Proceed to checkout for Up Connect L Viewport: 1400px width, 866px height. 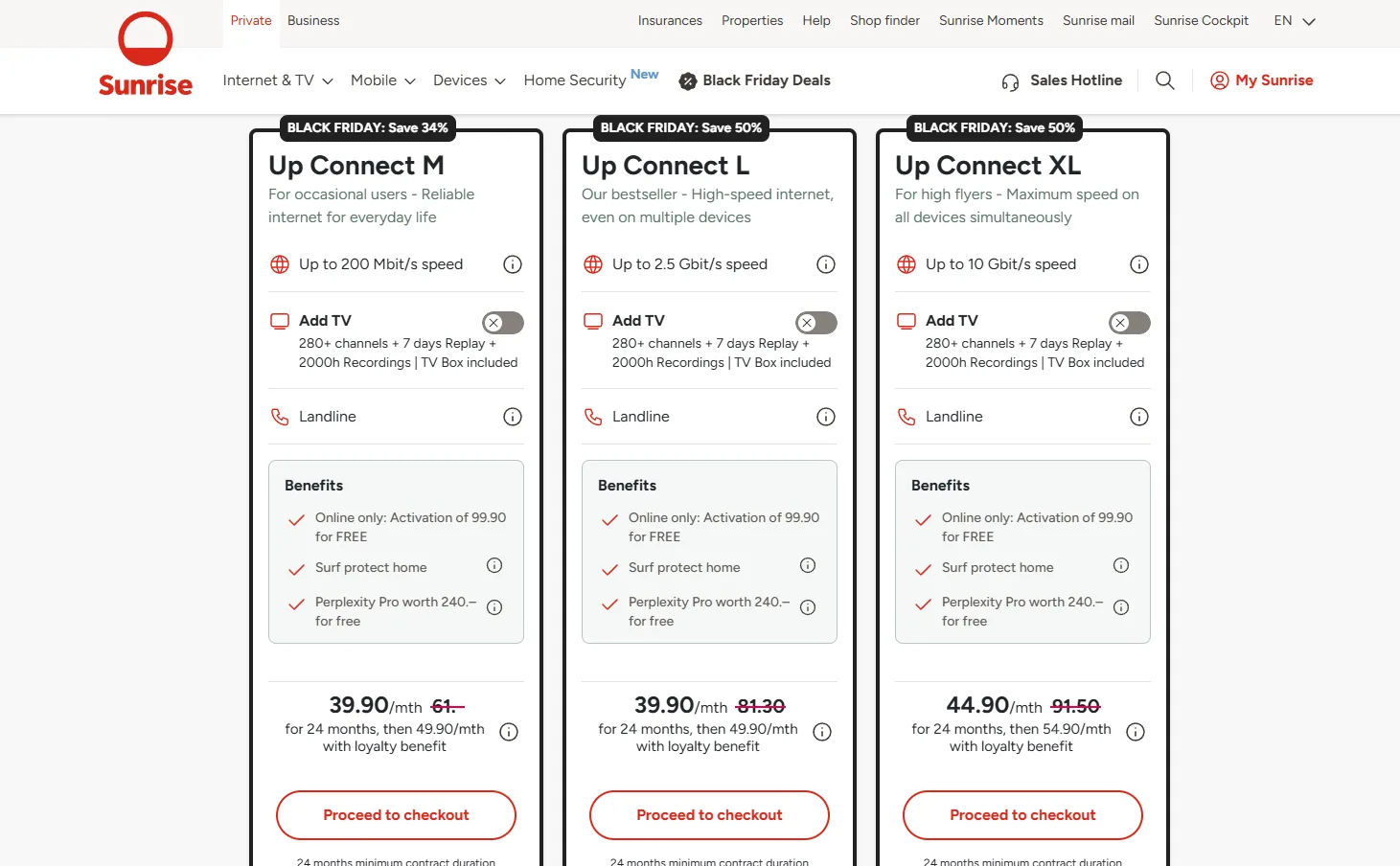click(709, 815)
